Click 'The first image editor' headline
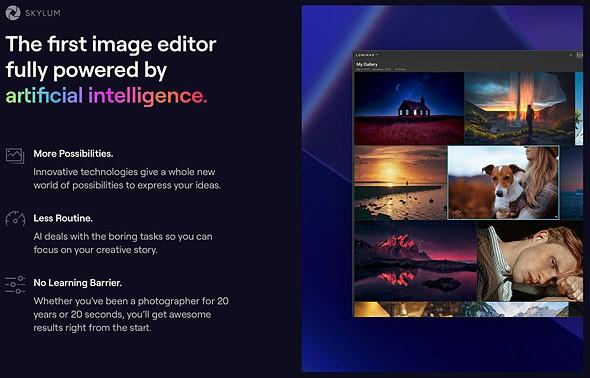Viewport: 590px width, 378px height. [111, 44]
